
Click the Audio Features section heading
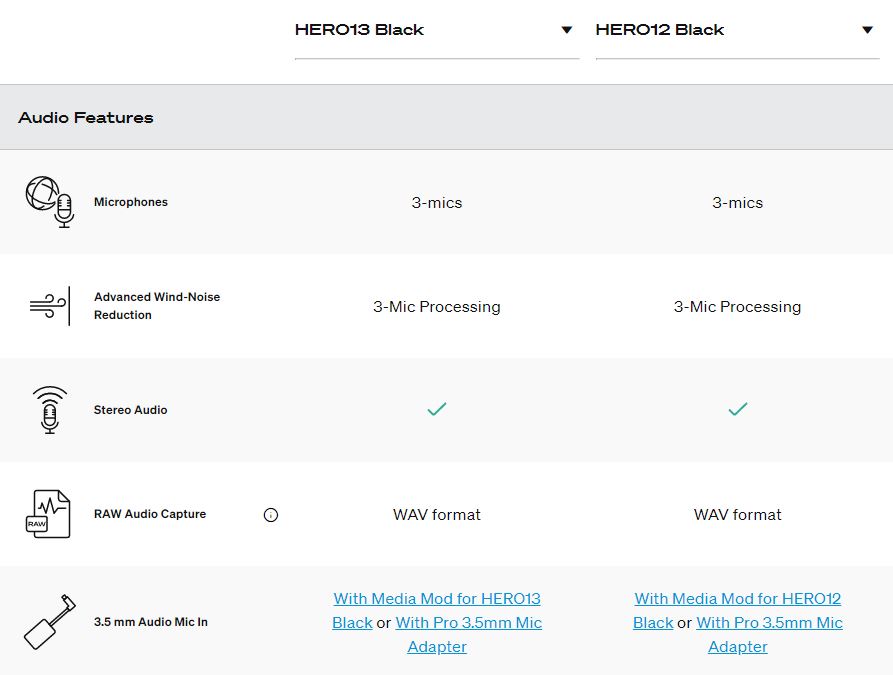(x=86, y=117)
